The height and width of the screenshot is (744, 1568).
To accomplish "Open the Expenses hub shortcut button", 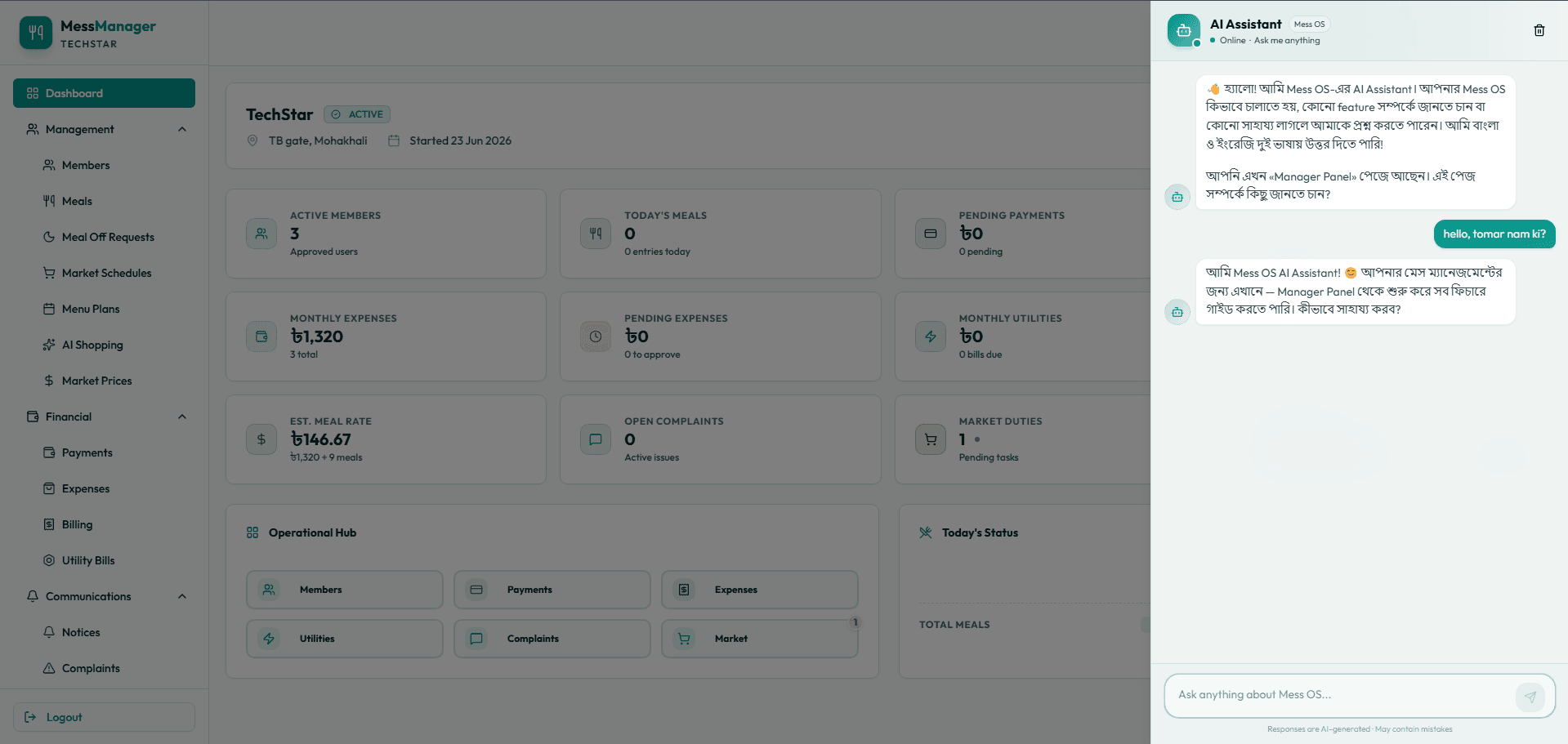I will pyautogui.click(x=760, y=590).
